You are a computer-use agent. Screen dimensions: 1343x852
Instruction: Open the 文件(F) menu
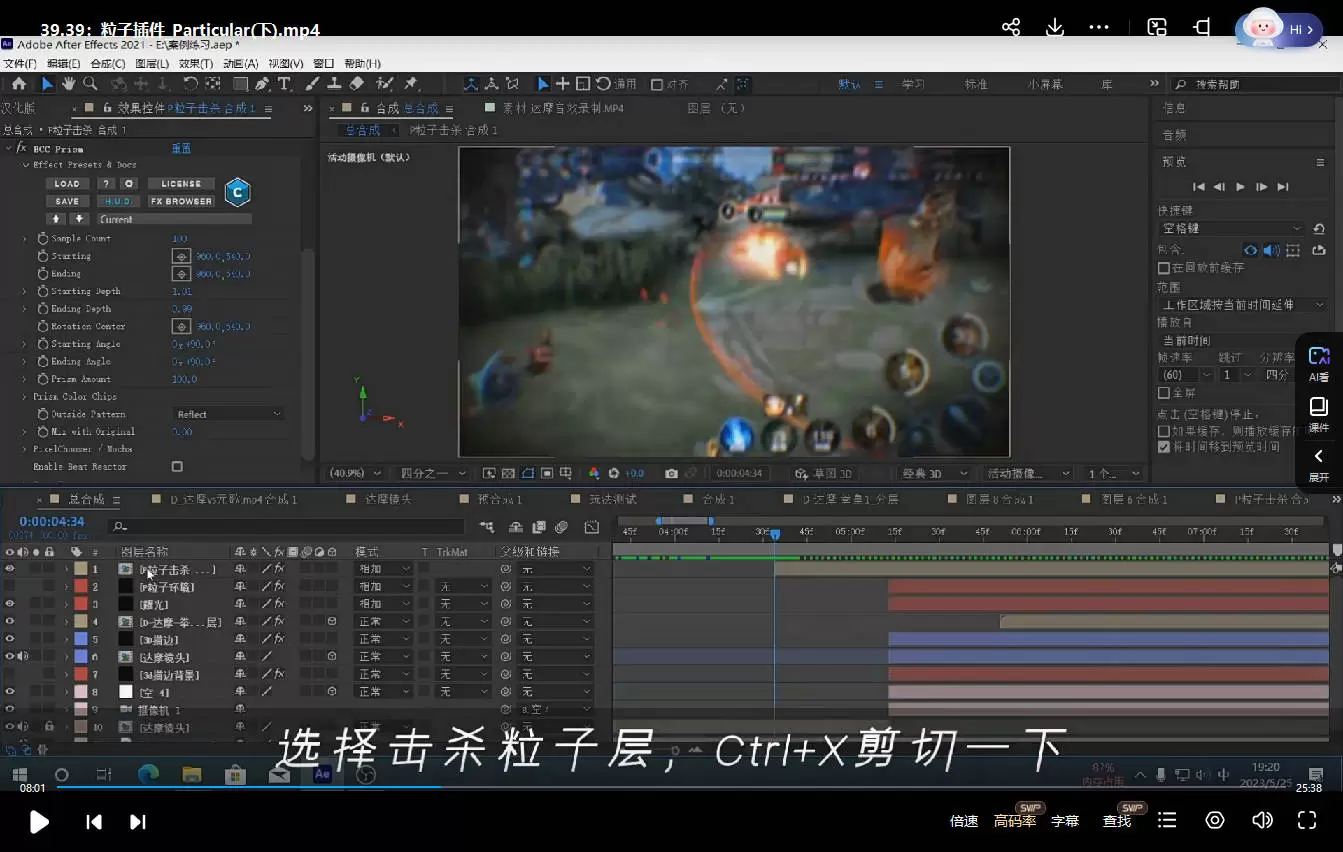(20, 64)
